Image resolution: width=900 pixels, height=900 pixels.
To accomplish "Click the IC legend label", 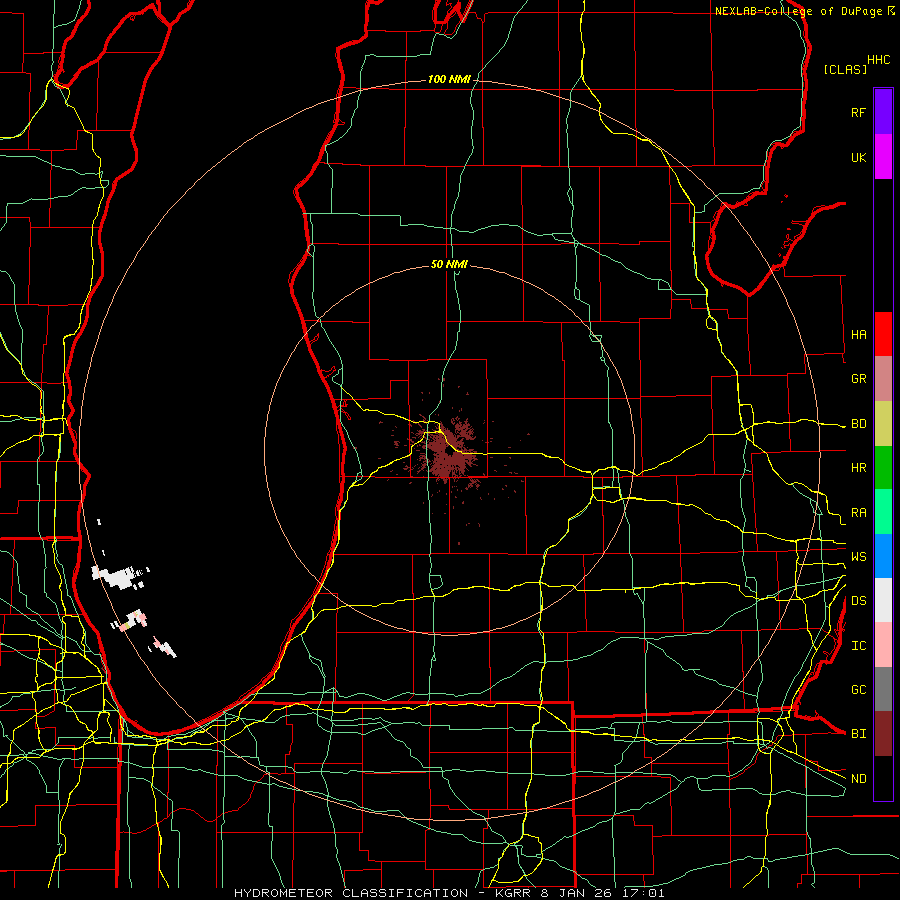I will click(x=858, y=646).
